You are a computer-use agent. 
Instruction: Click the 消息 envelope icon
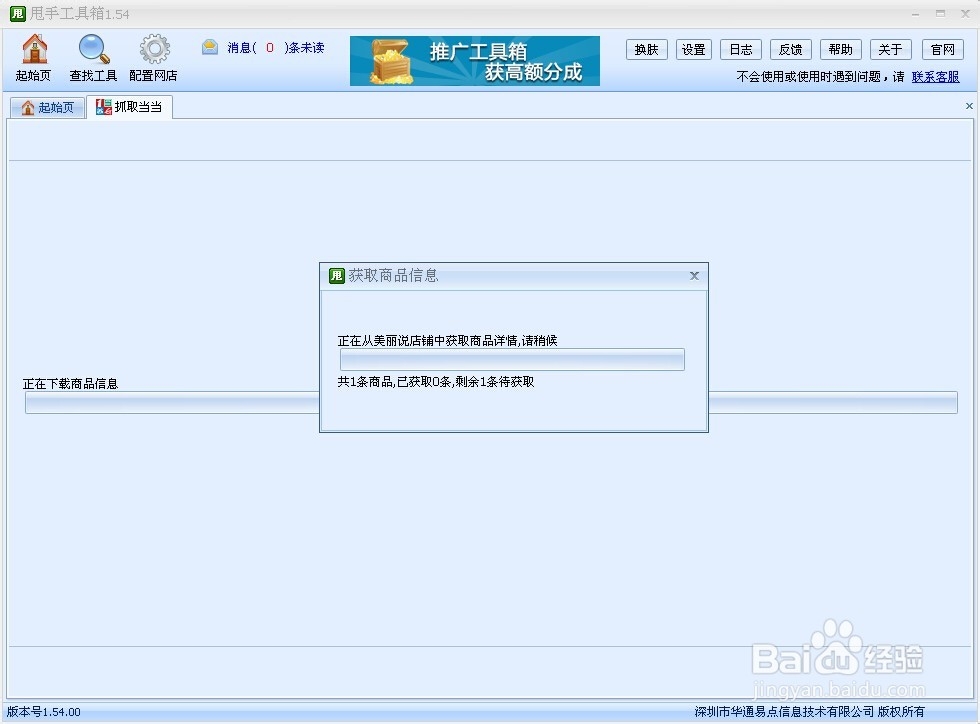[x=209, y=46]
